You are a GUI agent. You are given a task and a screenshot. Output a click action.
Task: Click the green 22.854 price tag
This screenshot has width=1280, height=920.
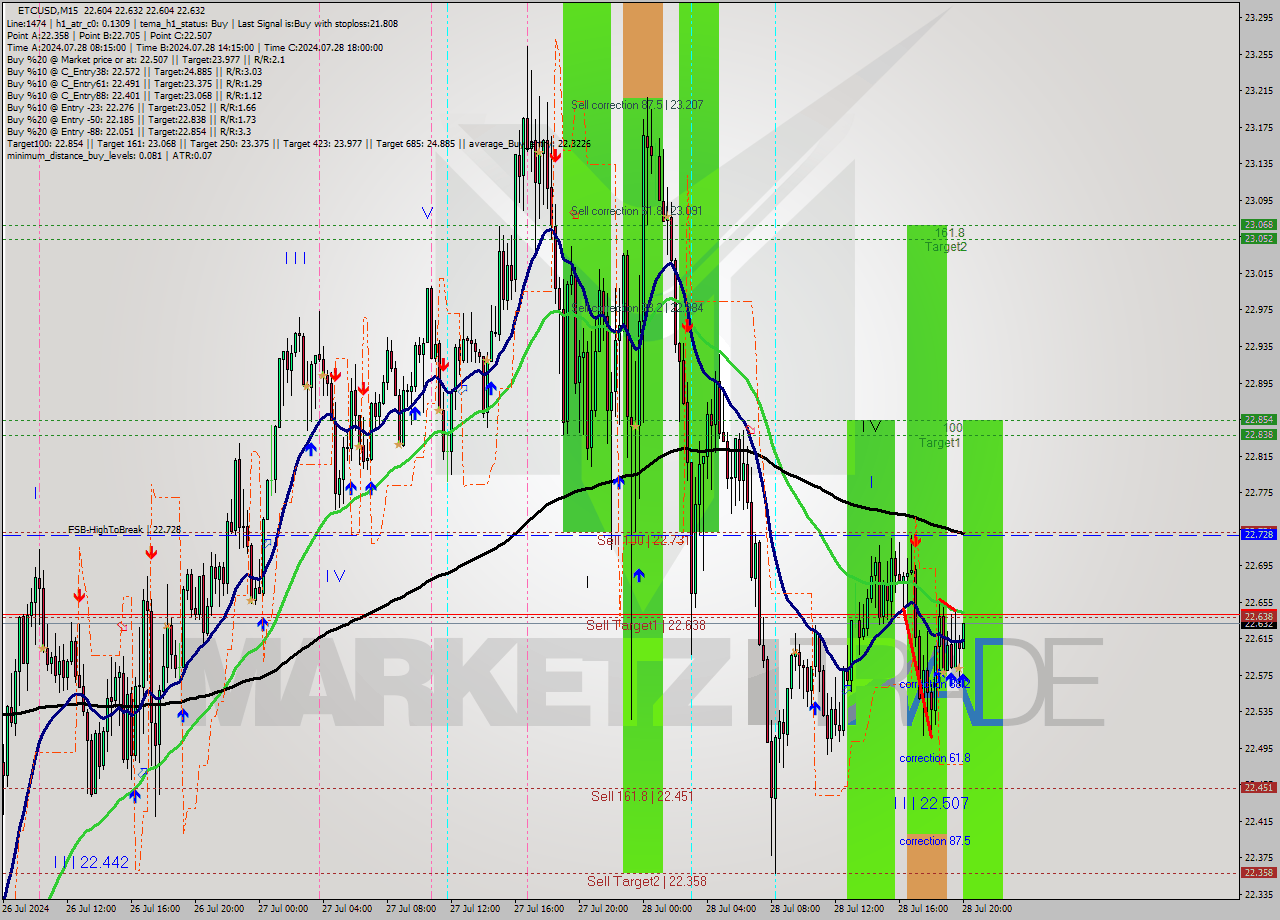[x=1258, y=420]
